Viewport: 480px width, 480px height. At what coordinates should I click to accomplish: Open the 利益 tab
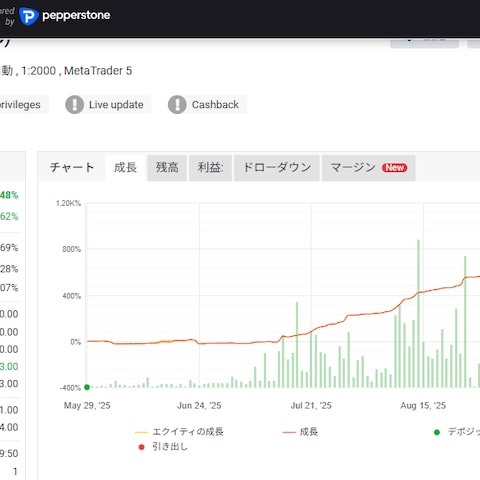[x=210, y=168]
